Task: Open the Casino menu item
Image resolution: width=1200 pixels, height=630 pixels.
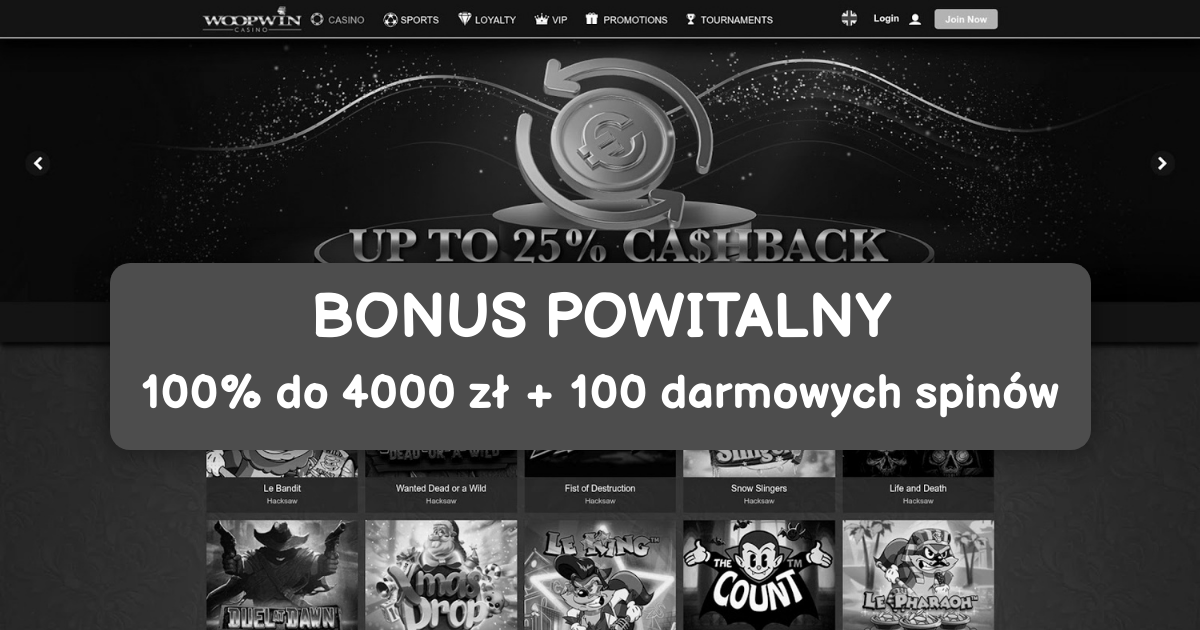Action: point(337,19)
